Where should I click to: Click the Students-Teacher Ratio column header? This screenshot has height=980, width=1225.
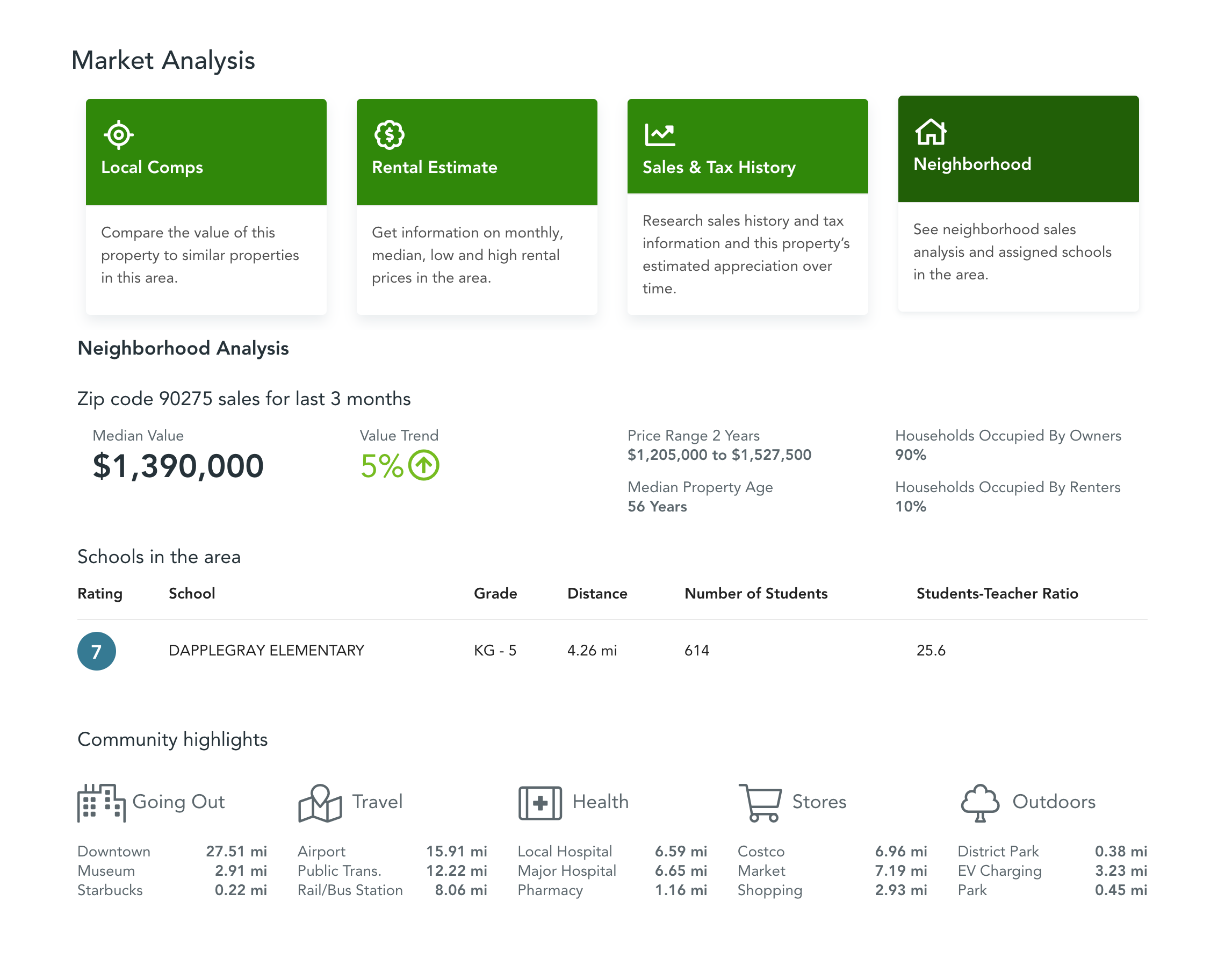[x=997, y=594]
